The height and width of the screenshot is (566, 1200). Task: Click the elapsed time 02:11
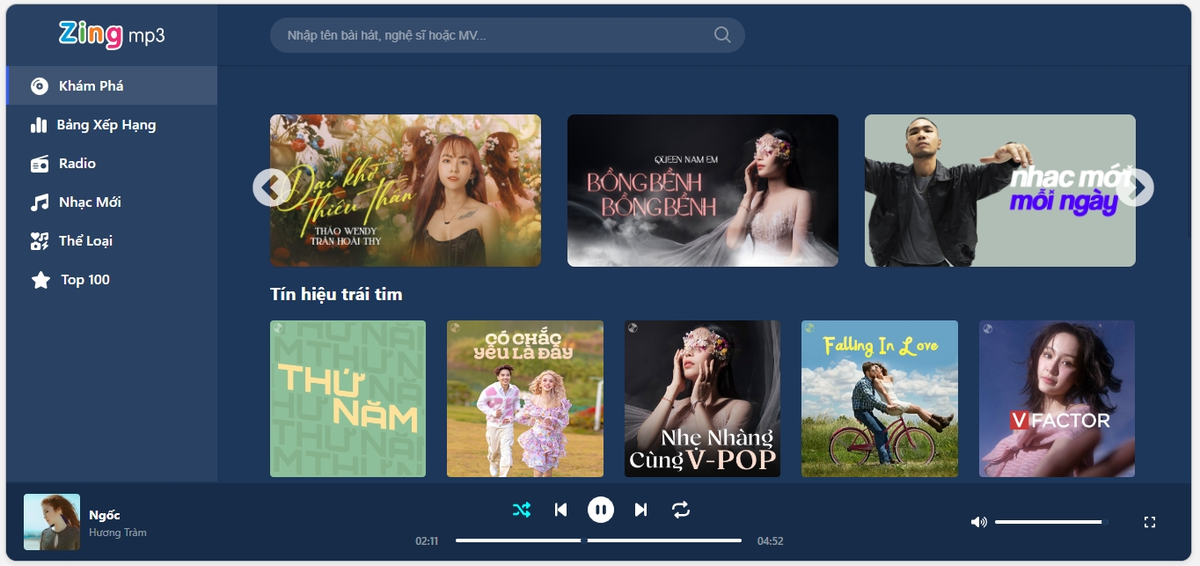(427, 541)
